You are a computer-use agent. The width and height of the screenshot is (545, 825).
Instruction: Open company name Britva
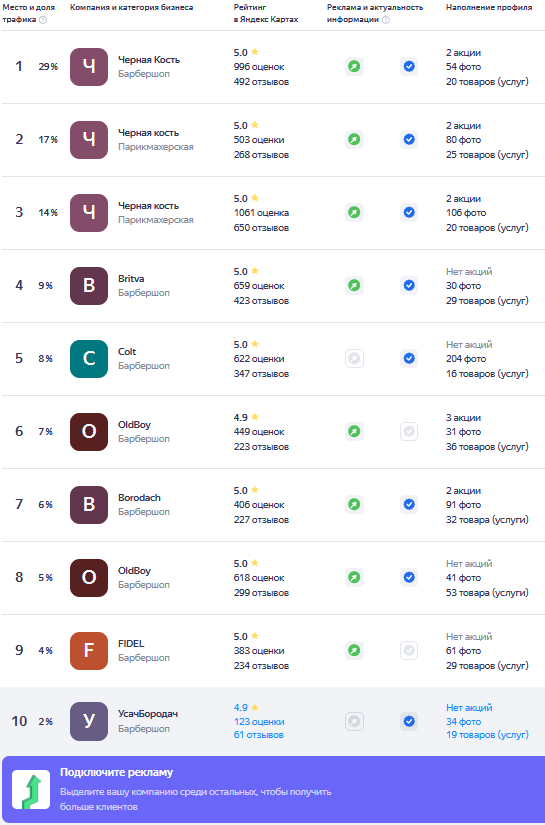point(131,279)
